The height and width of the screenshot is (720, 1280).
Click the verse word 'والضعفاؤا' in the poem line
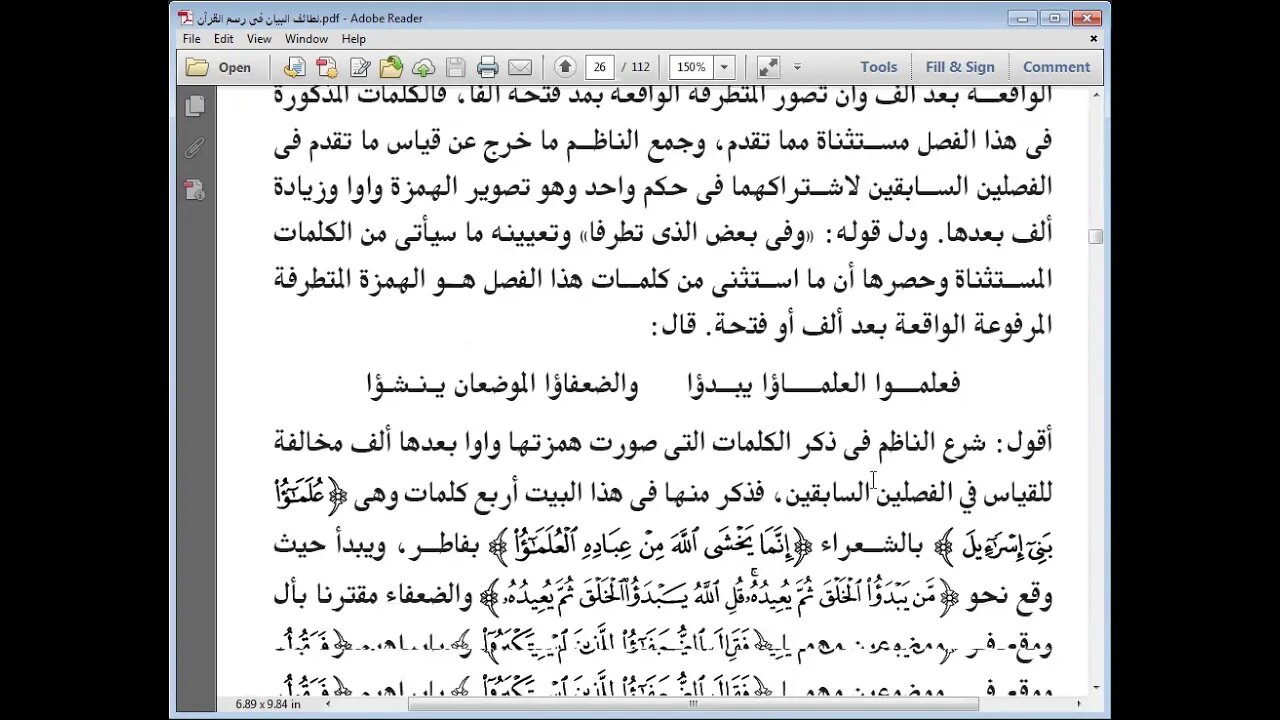[591, 384]
